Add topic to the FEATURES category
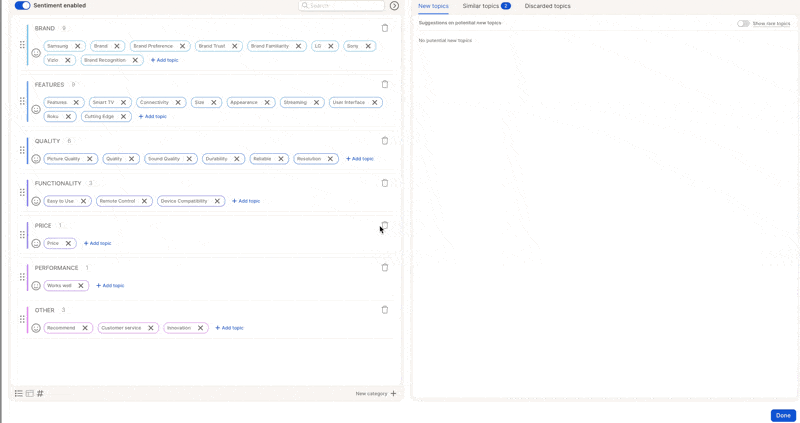Image resolution: width=800 pixels, height=423 pixels. point(153,116)
